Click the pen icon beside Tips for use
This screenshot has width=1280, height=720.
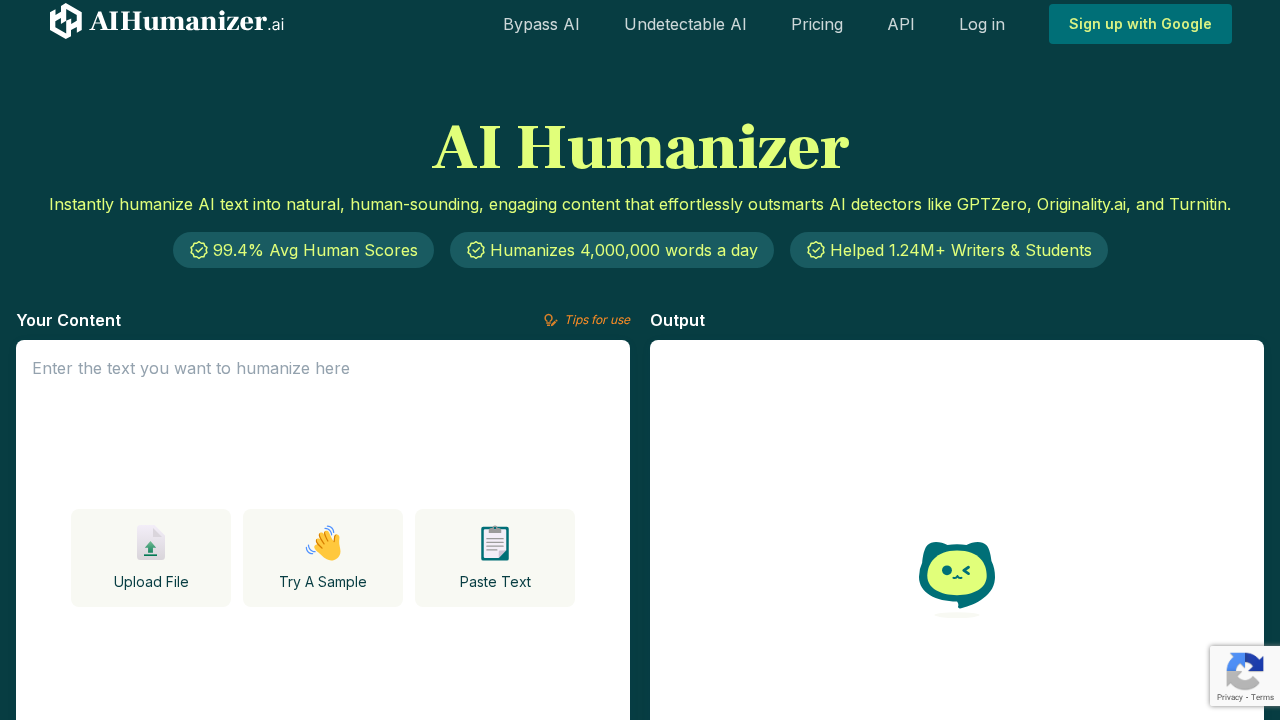coord(551,319)
